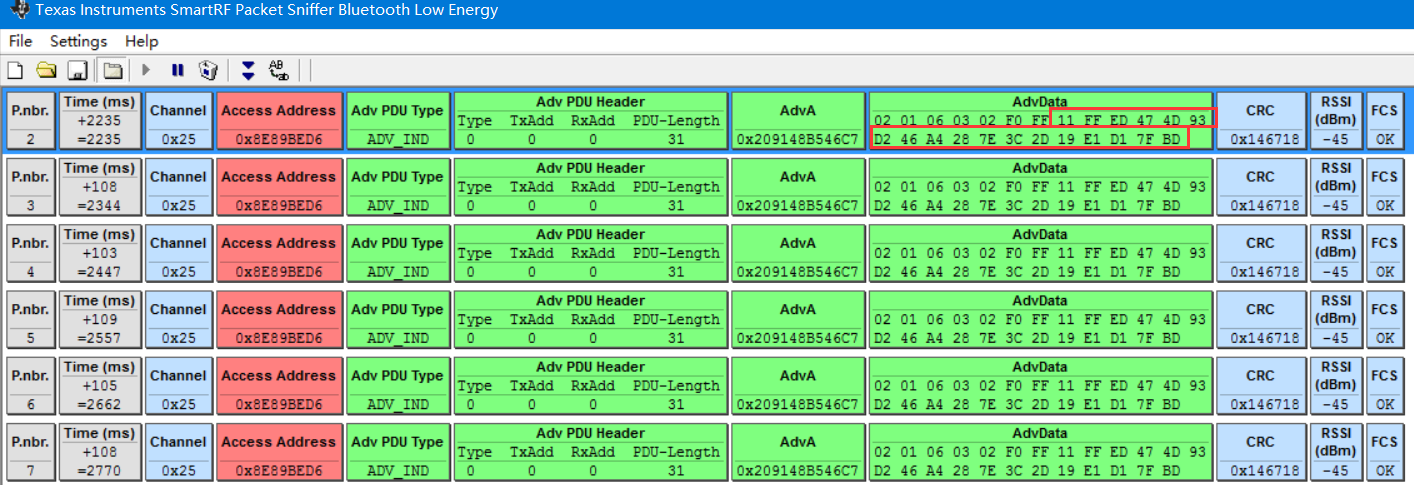Click the RSSI -45 cell of packet 3

pos(1336,187)
